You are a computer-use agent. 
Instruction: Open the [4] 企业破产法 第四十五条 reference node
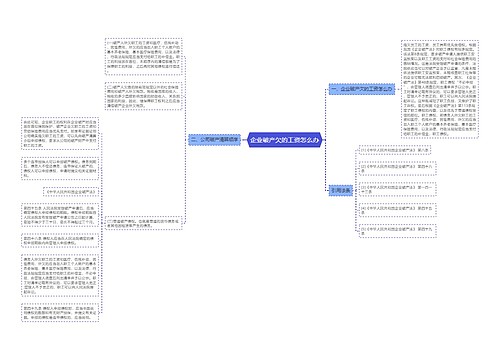tap(398, 210)
